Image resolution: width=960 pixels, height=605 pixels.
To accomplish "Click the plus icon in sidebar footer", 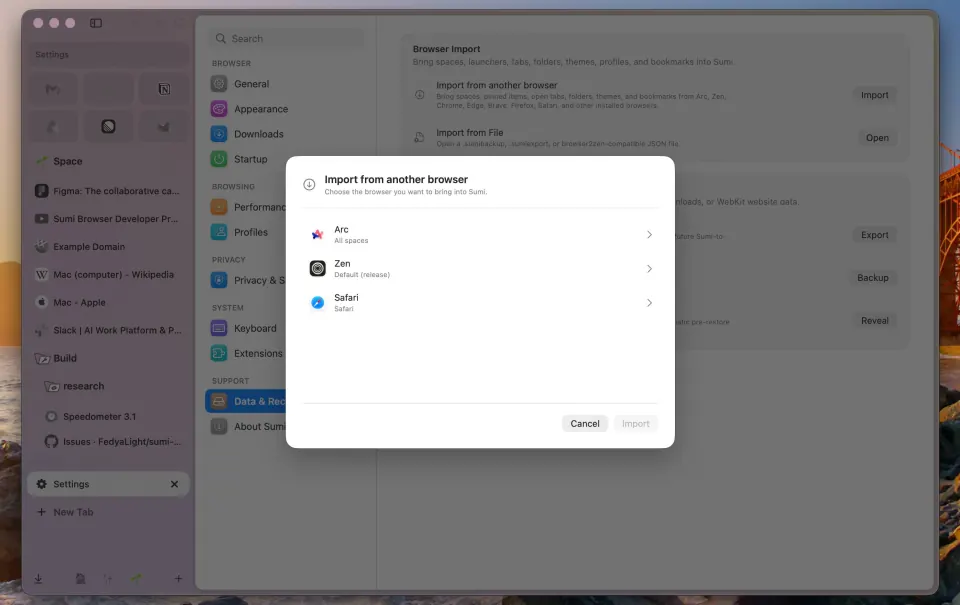I will (x=178, y=579).
